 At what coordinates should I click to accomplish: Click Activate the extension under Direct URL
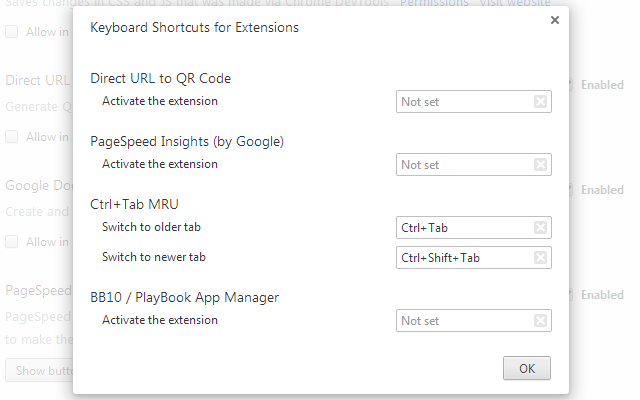[x=160, y=101]
